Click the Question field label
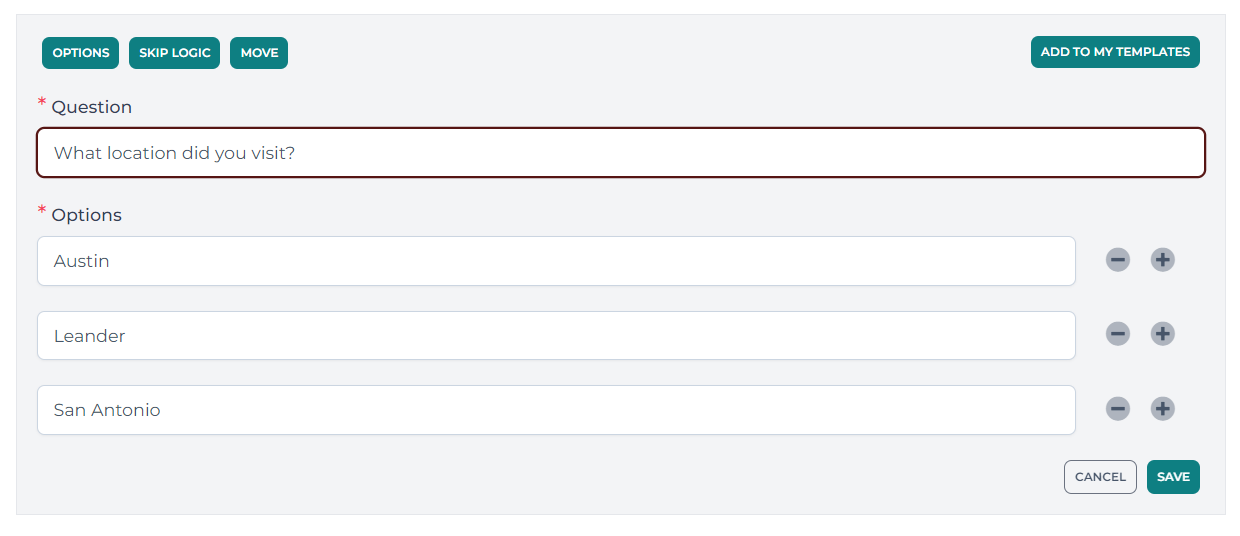 point(92,107)
